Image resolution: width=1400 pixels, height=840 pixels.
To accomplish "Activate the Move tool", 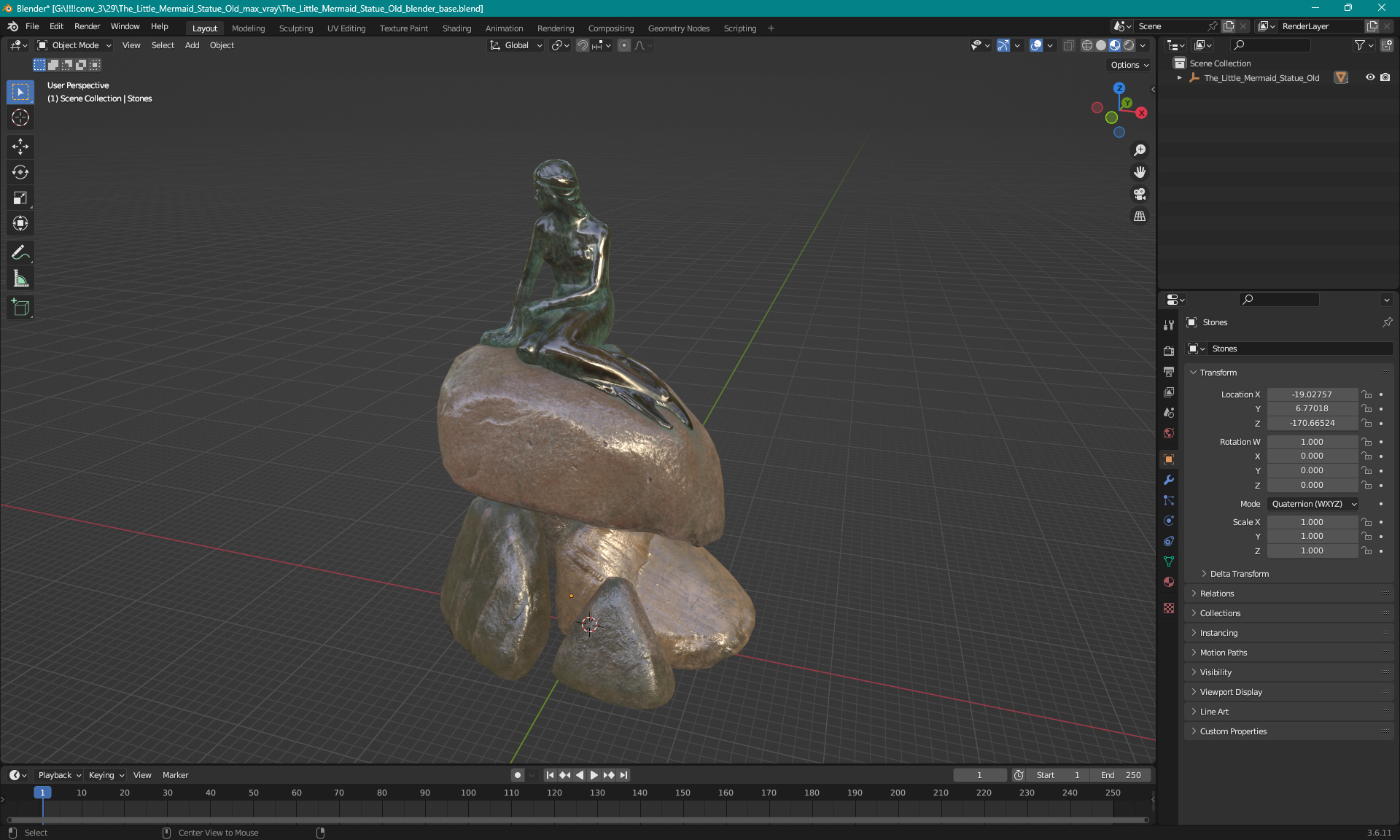I will (20, 147).
